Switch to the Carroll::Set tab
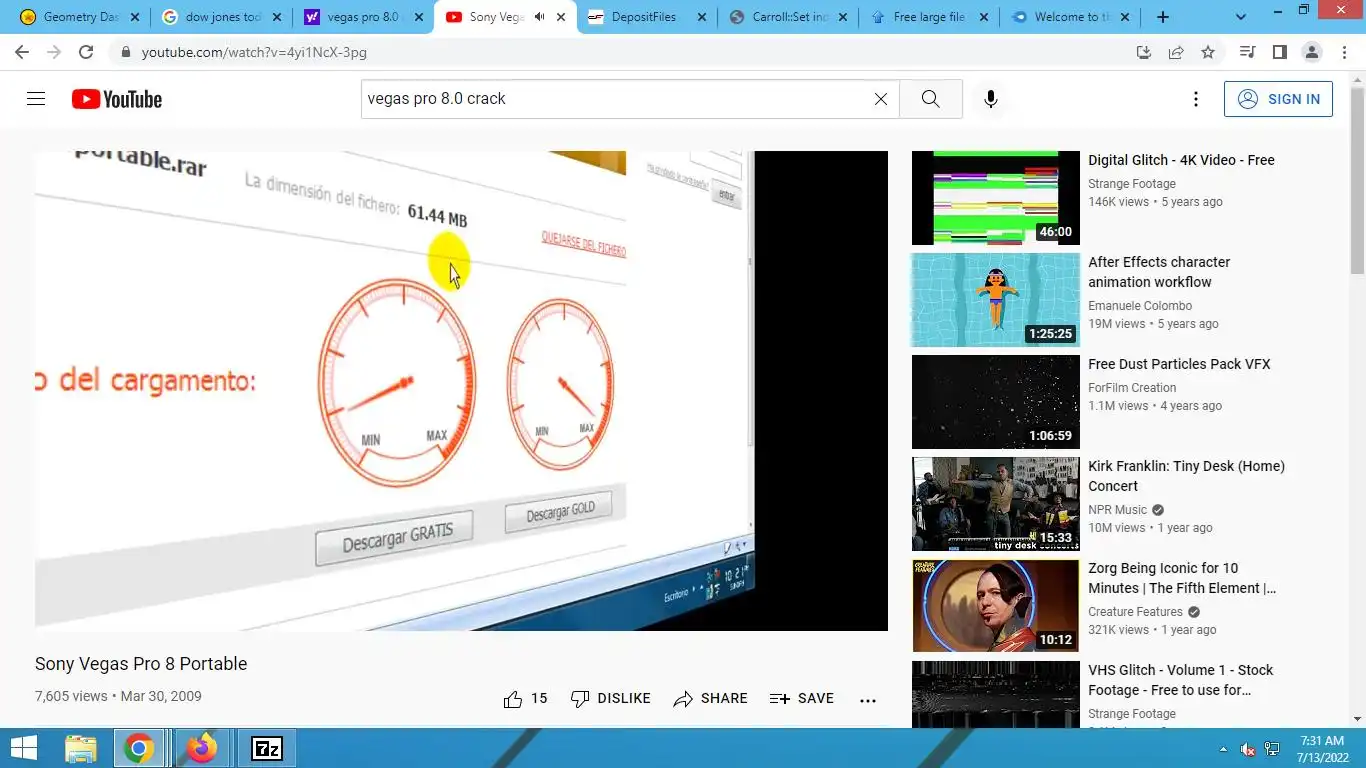Image resolution: width=1366 pixels, height=768 pixels. 790,17
